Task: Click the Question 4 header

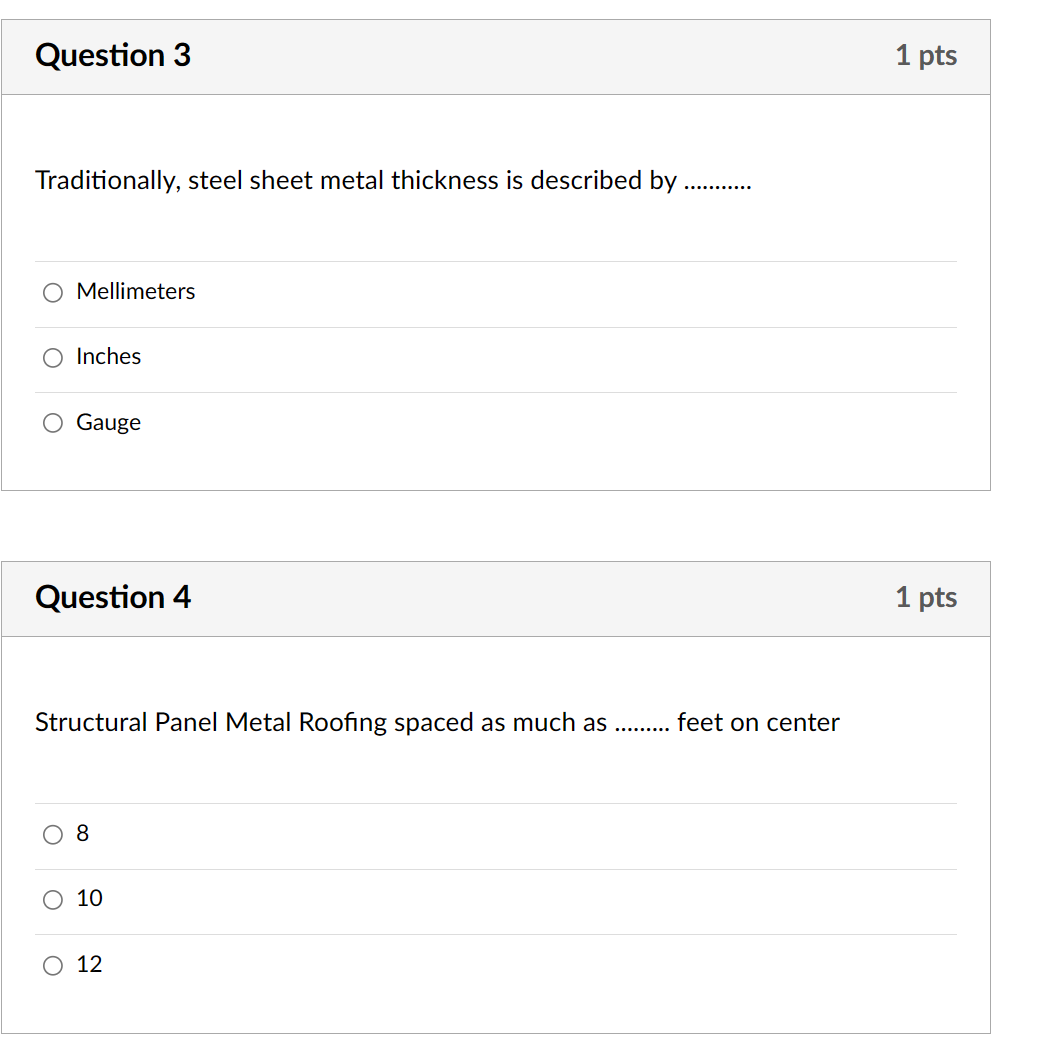Action: [112, 597]
